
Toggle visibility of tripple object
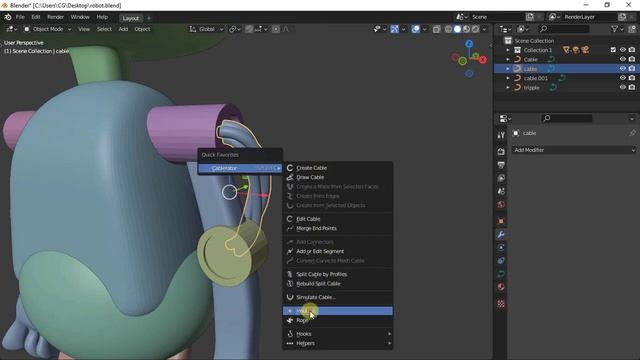pyautogui.click(x=622, y=87)
